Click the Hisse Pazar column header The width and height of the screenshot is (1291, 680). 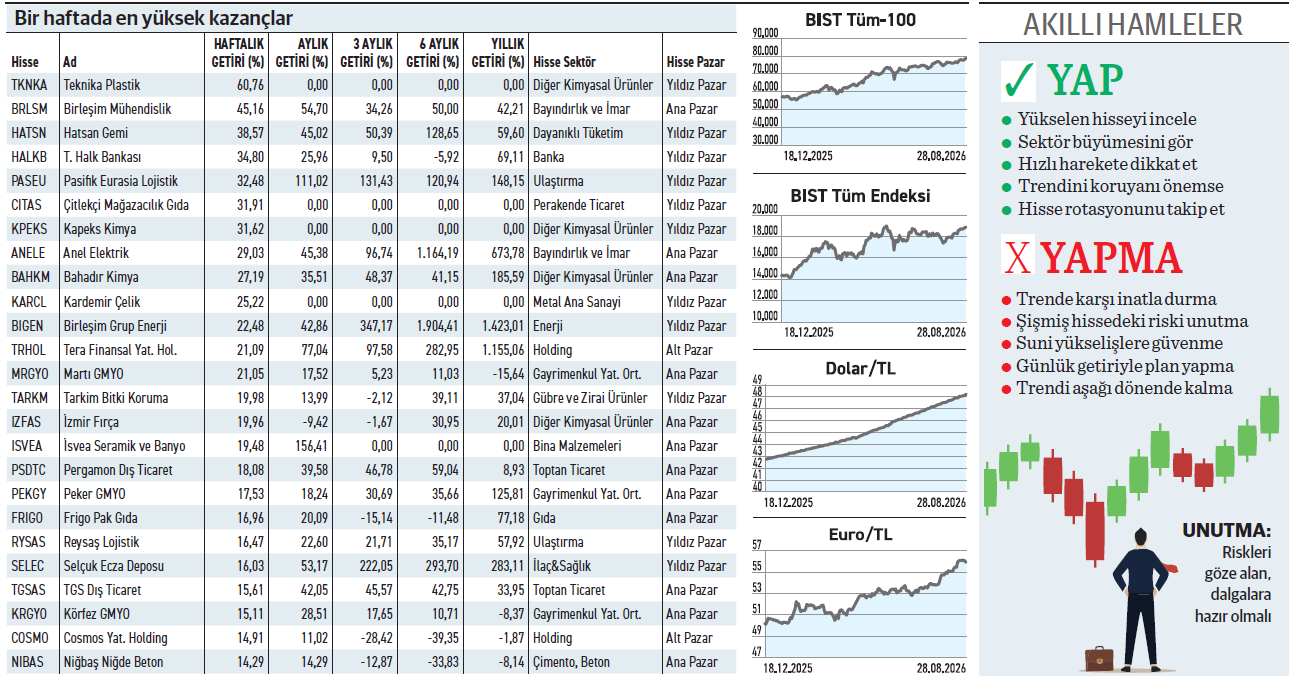click(x=696, y=62)
